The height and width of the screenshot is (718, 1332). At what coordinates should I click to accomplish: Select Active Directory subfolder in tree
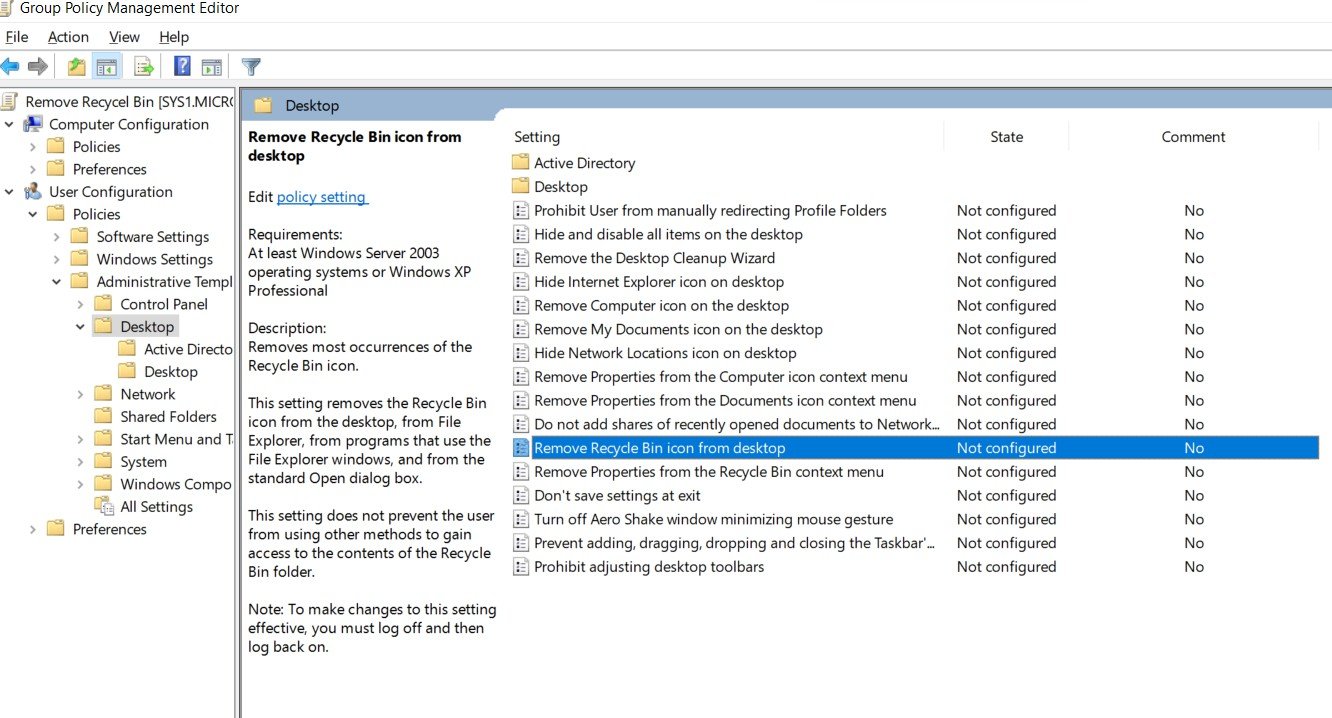188,349
